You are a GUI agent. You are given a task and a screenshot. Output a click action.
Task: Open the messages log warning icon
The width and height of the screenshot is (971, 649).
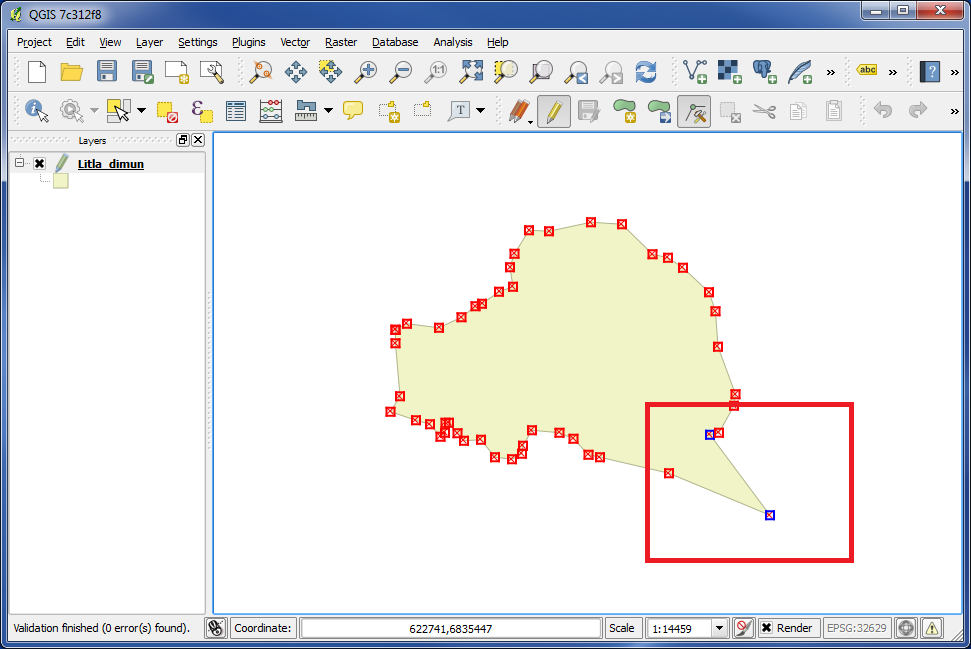pyautogui.click(x=932, y=628)
